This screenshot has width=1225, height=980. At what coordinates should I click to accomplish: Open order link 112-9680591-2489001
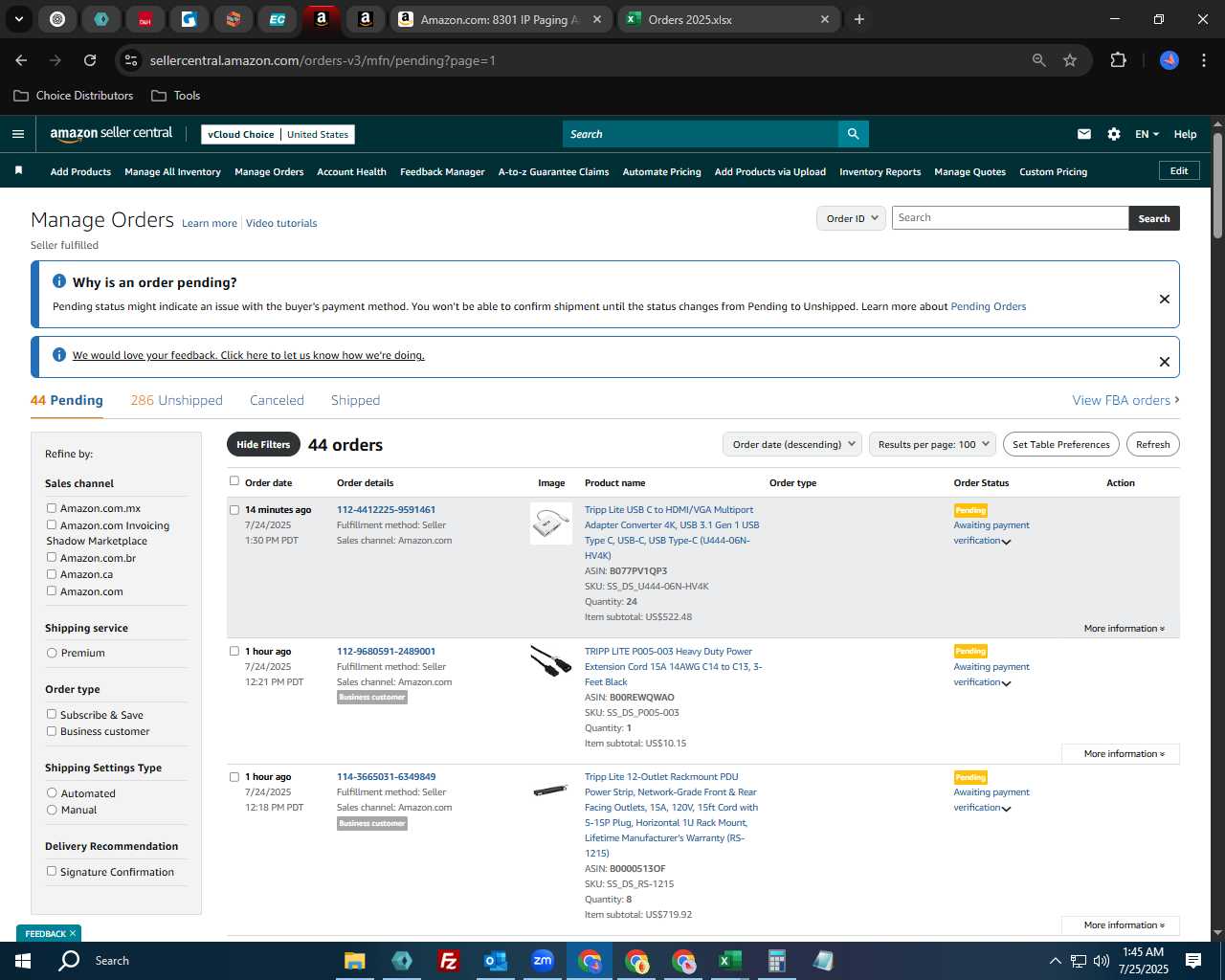click(386, 651)
